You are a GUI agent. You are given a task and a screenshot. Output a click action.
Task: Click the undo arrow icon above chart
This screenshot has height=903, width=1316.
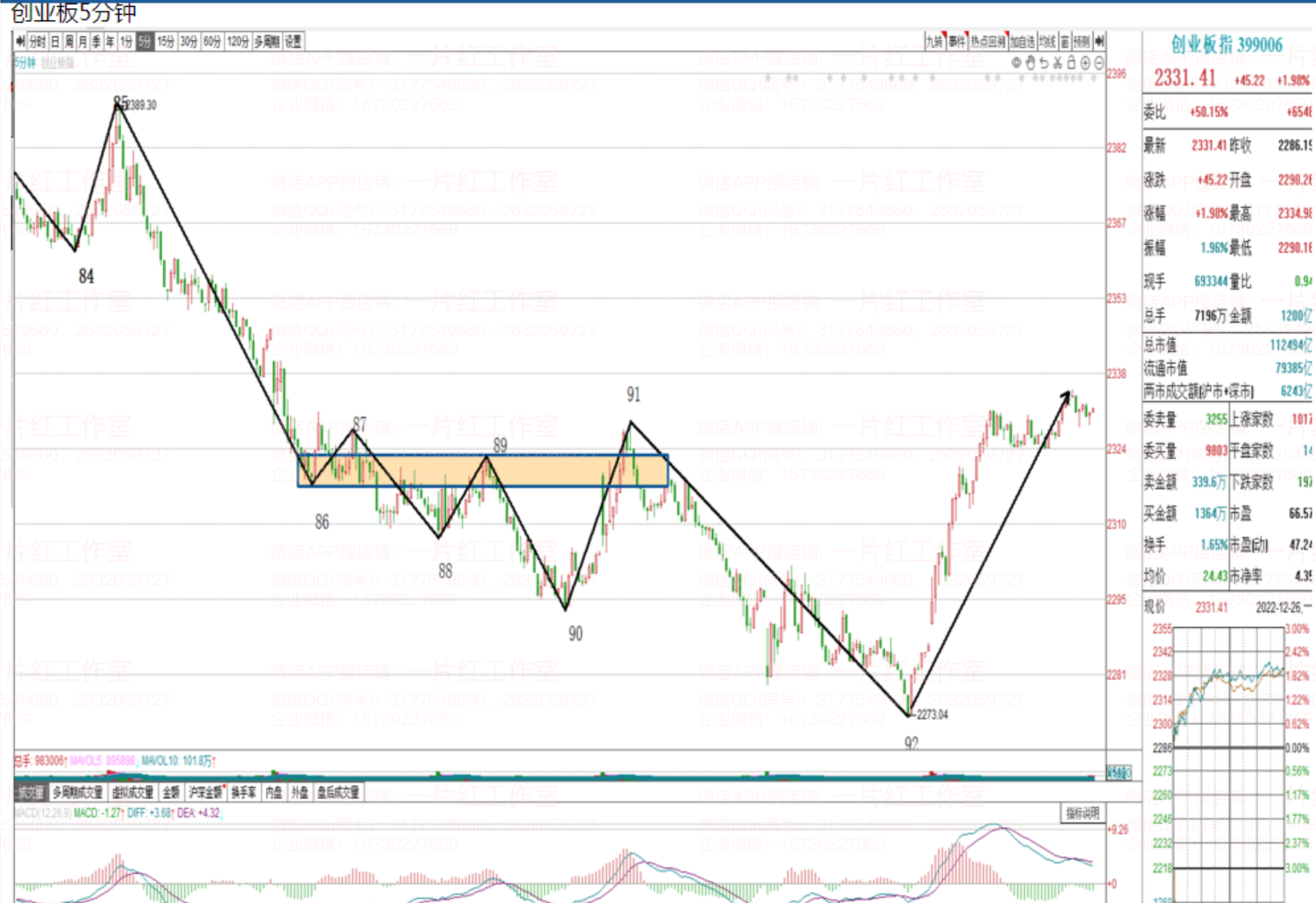pyautogui.click(x=1044, y=63)
